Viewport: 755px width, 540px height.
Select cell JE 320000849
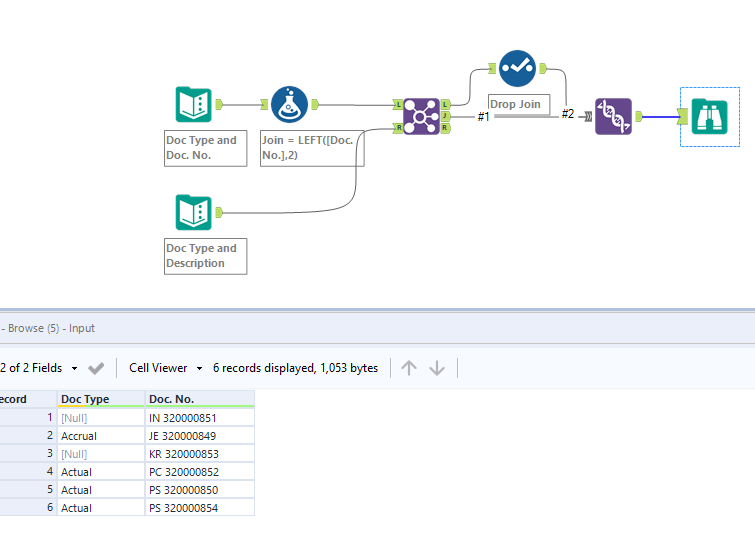pos(199,436)
